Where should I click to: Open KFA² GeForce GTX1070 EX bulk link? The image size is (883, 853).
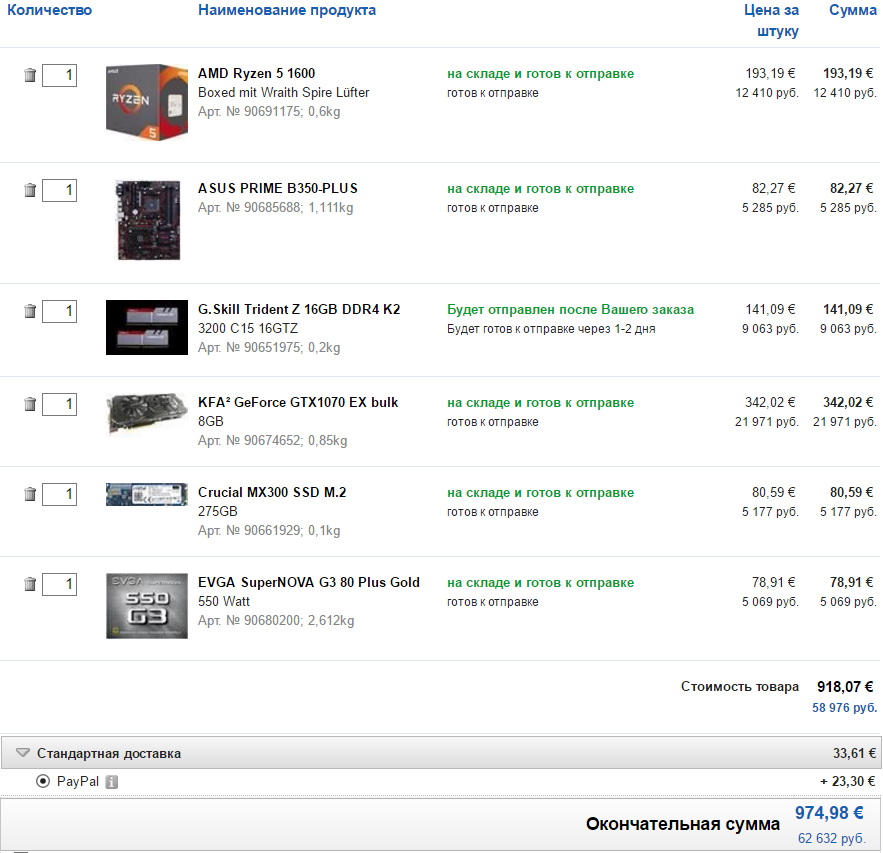click(298, 402)
